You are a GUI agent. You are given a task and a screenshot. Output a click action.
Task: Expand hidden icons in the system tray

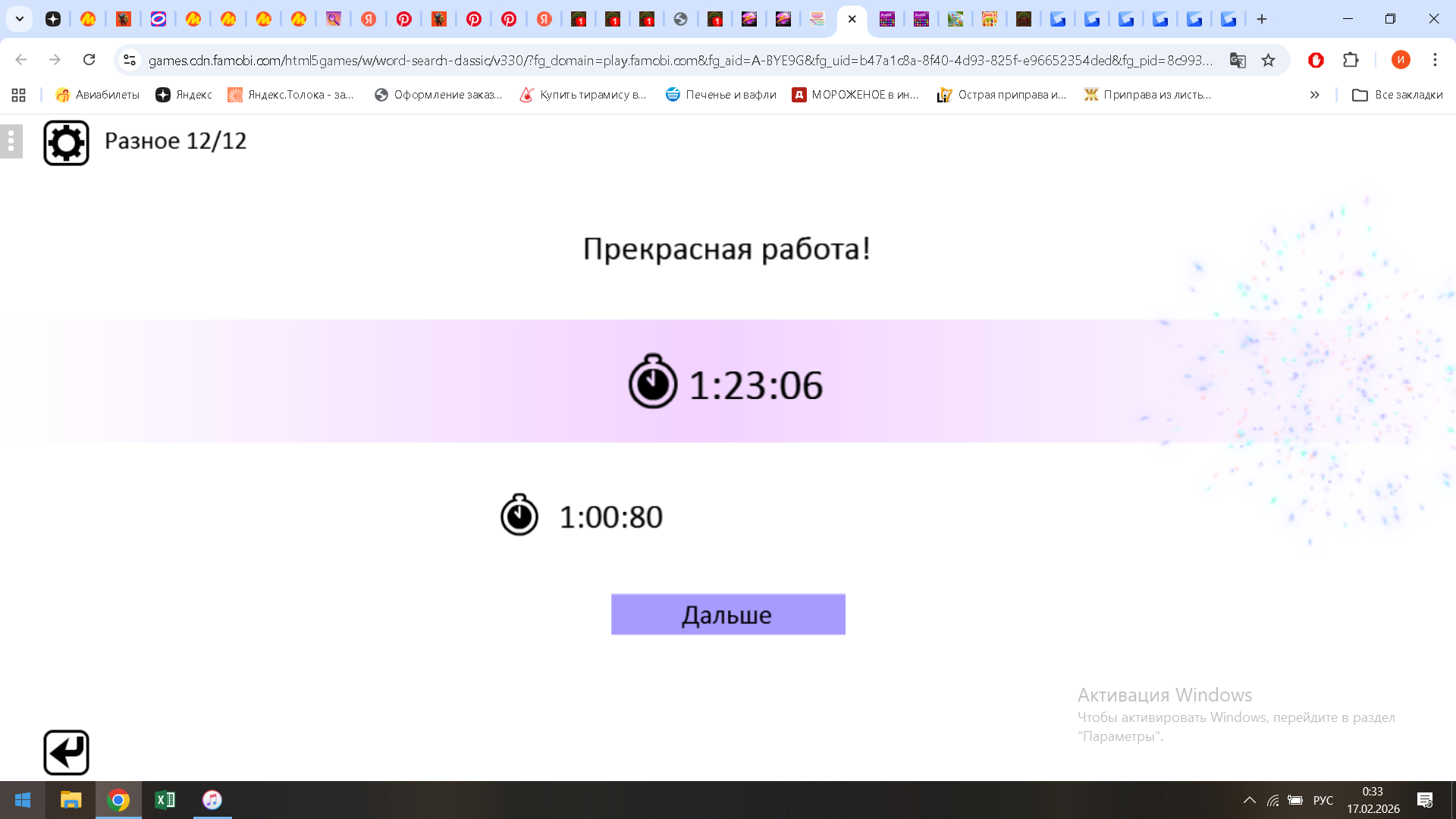1250,800
